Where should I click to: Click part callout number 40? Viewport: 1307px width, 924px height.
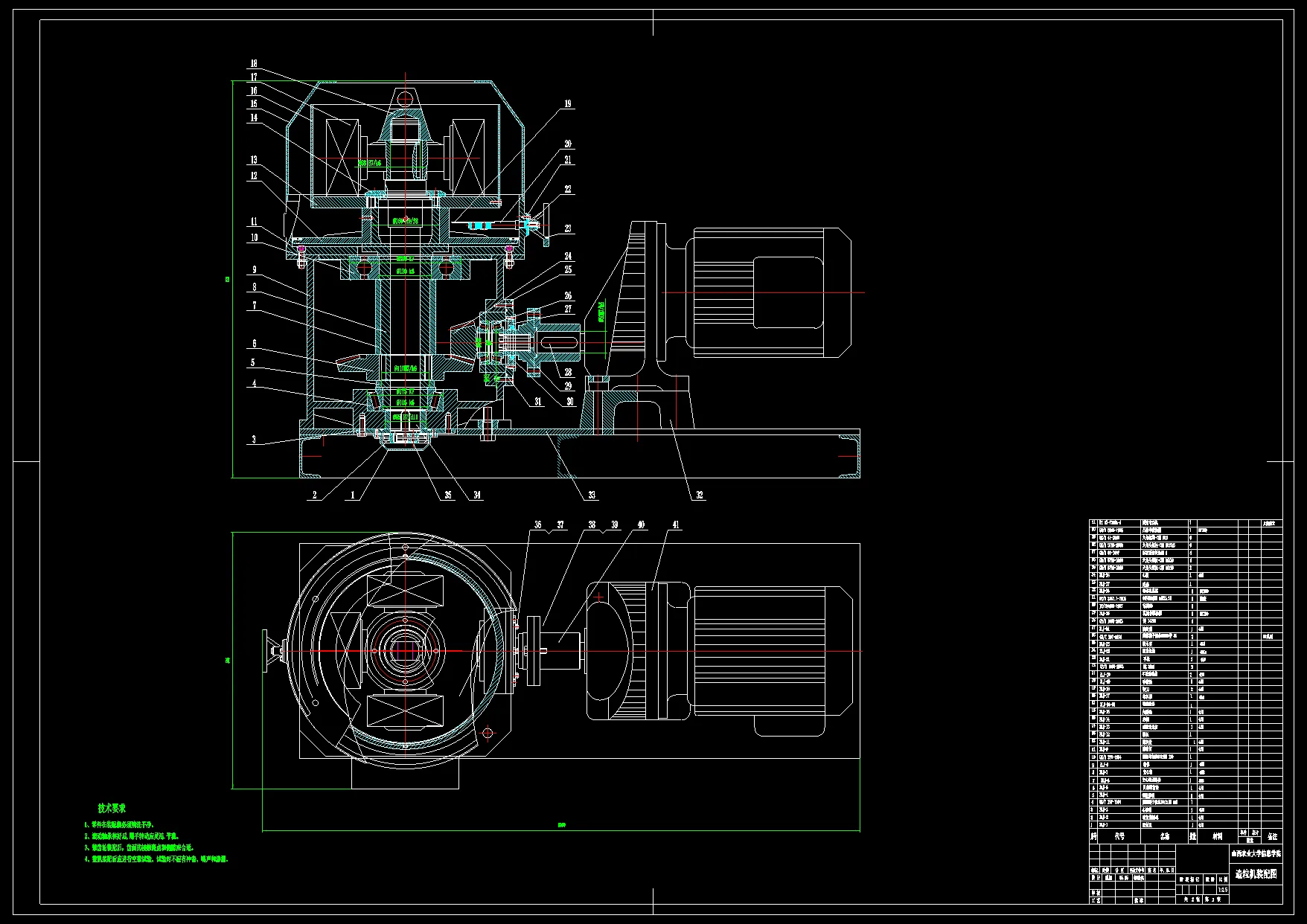coord(640,525)
